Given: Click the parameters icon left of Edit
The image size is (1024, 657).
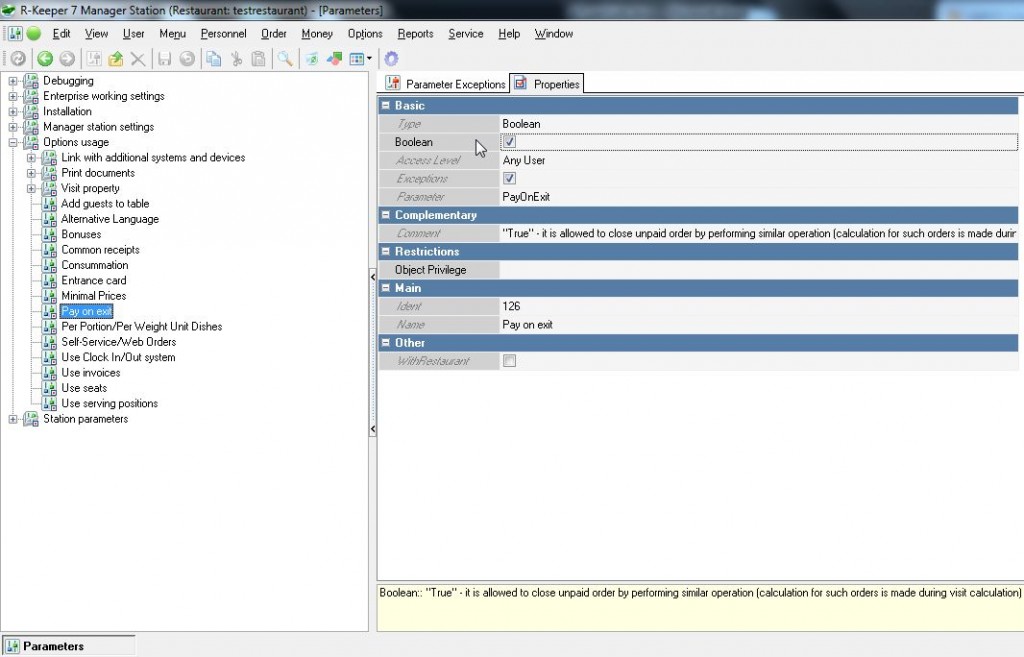Looking at the screenshot, I should pyautogui.click(x=15, y=33).
